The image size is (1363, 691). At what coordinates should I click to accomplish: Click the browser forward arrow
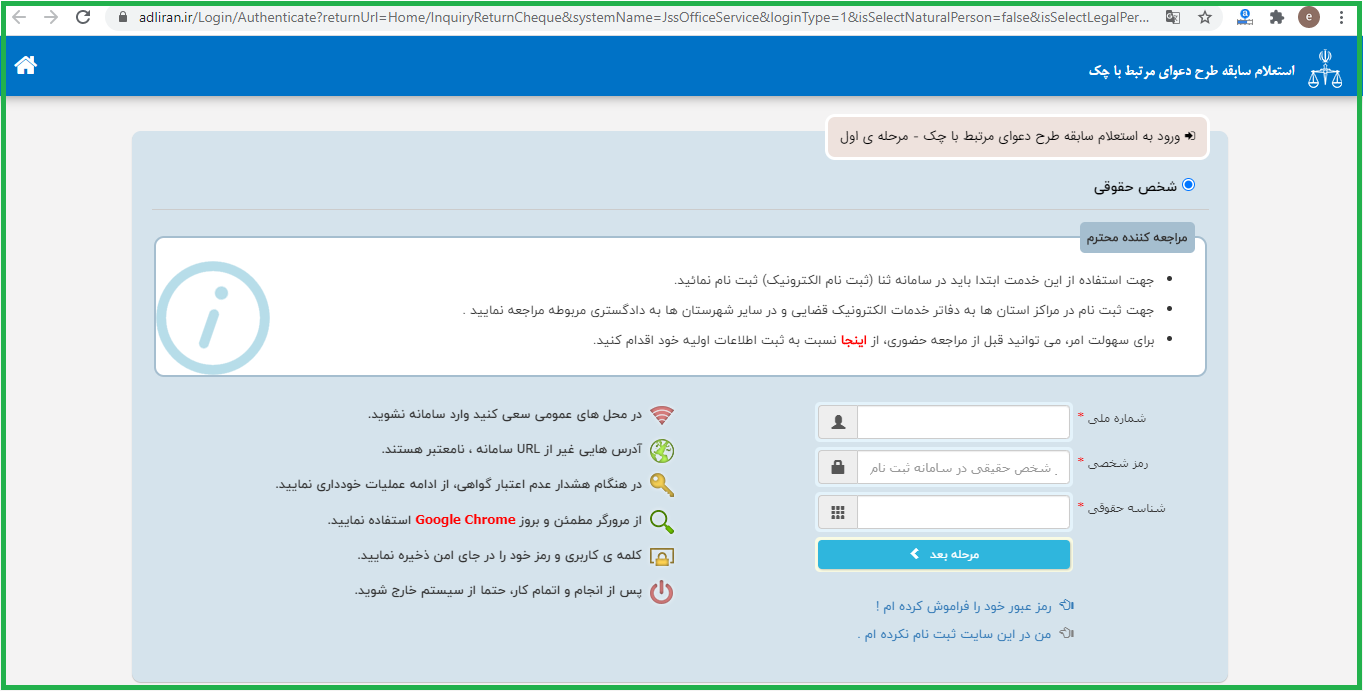pyautogui.click(x=51, y=17)
